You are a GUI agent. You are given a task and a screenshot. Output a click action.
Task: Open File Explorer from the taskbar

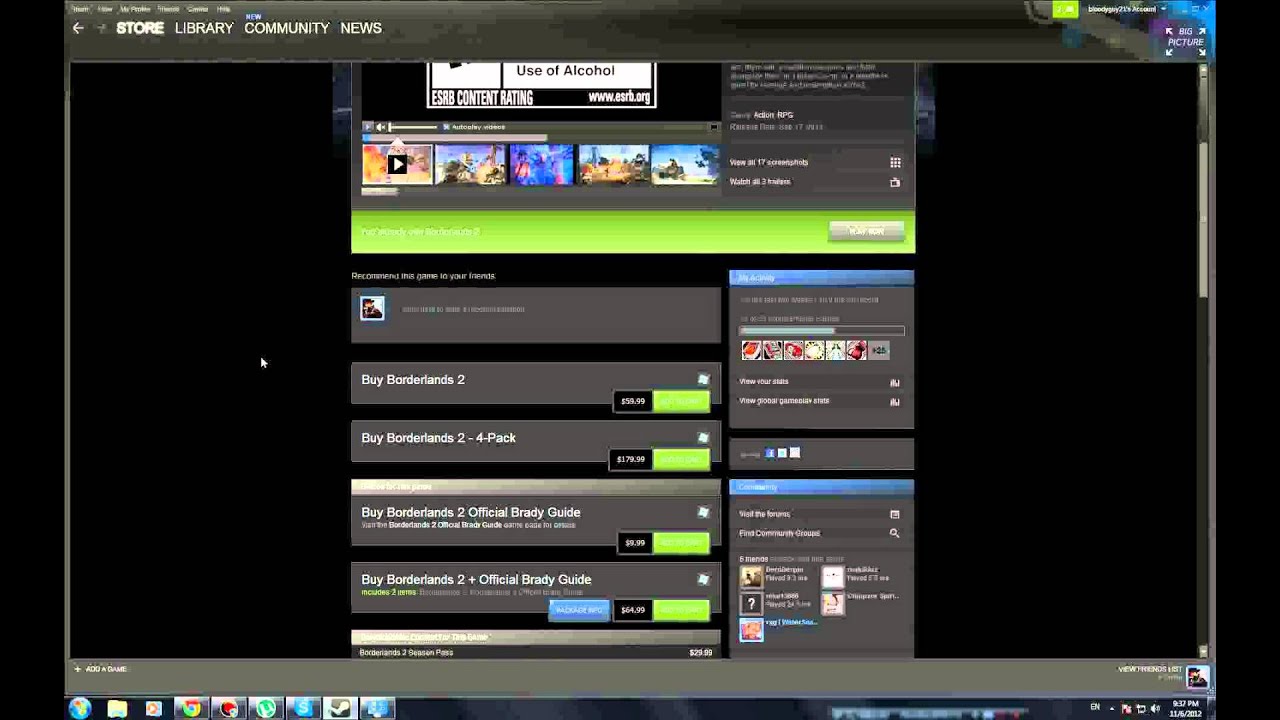pos(117,708)
